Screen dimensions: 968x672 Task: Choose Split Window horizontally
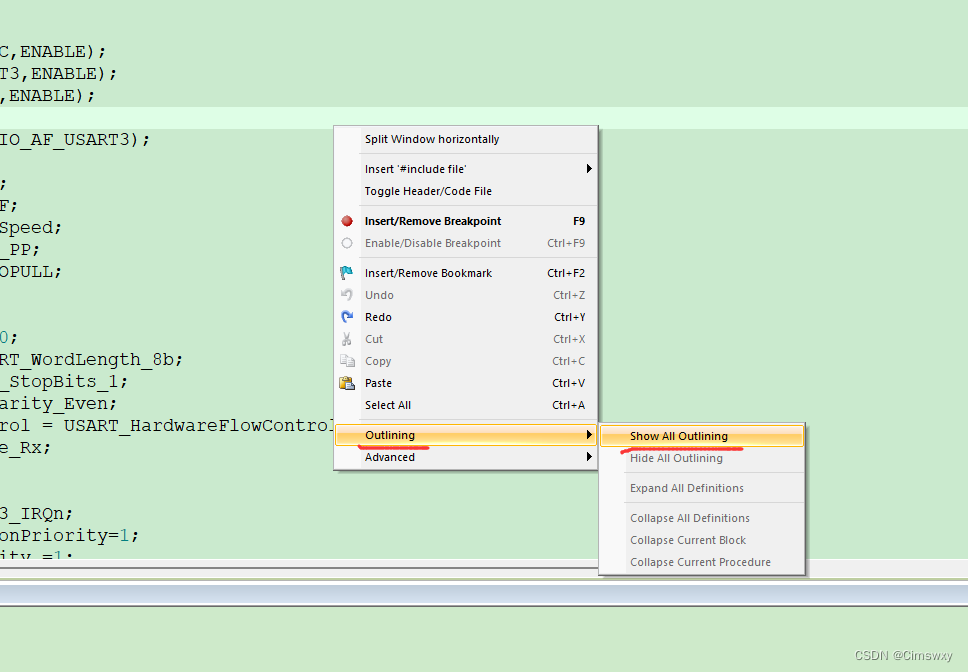[466, 139]
